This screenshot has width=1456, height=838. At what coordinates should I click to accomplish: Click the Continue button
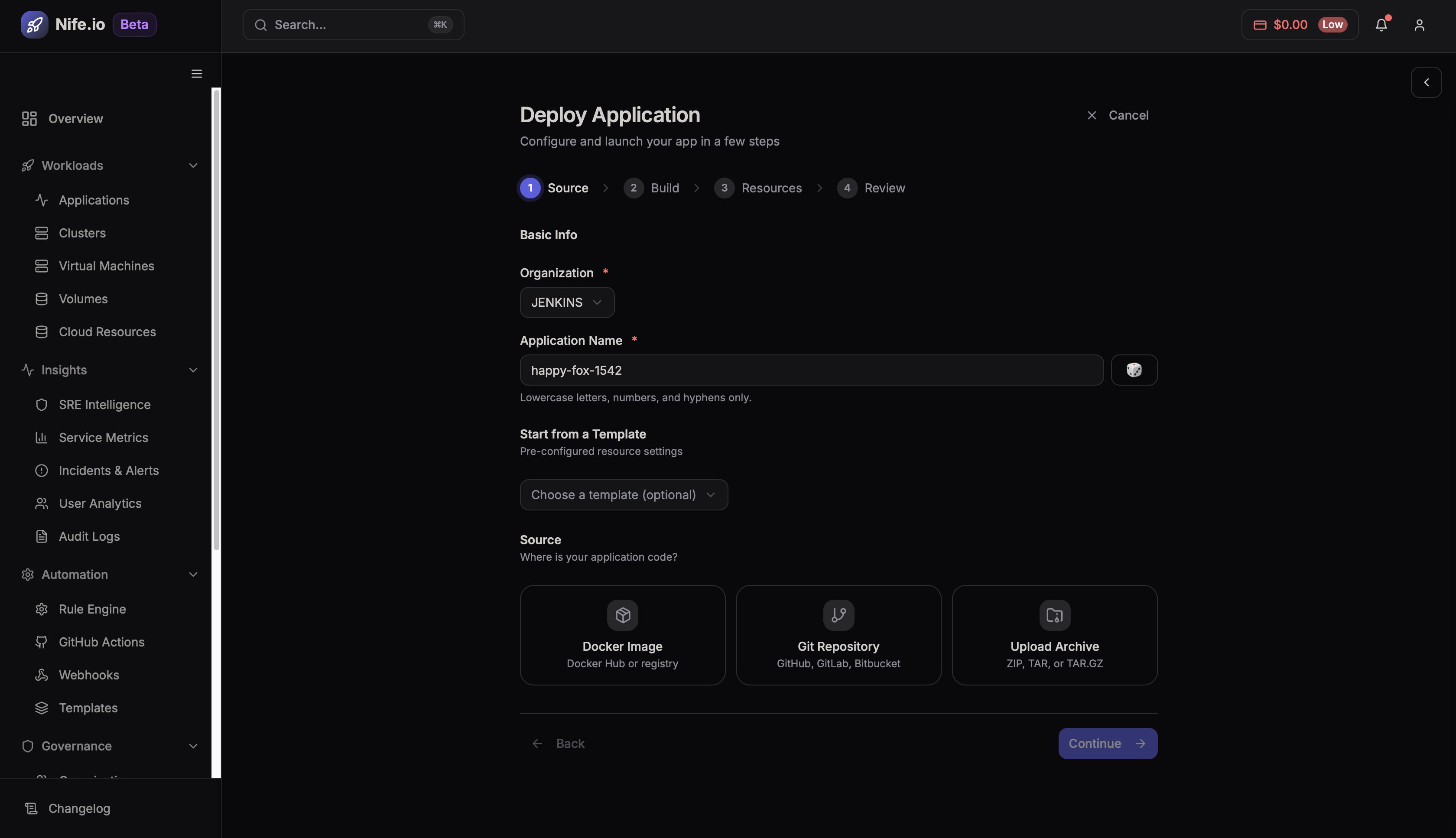pos(1107,744)
